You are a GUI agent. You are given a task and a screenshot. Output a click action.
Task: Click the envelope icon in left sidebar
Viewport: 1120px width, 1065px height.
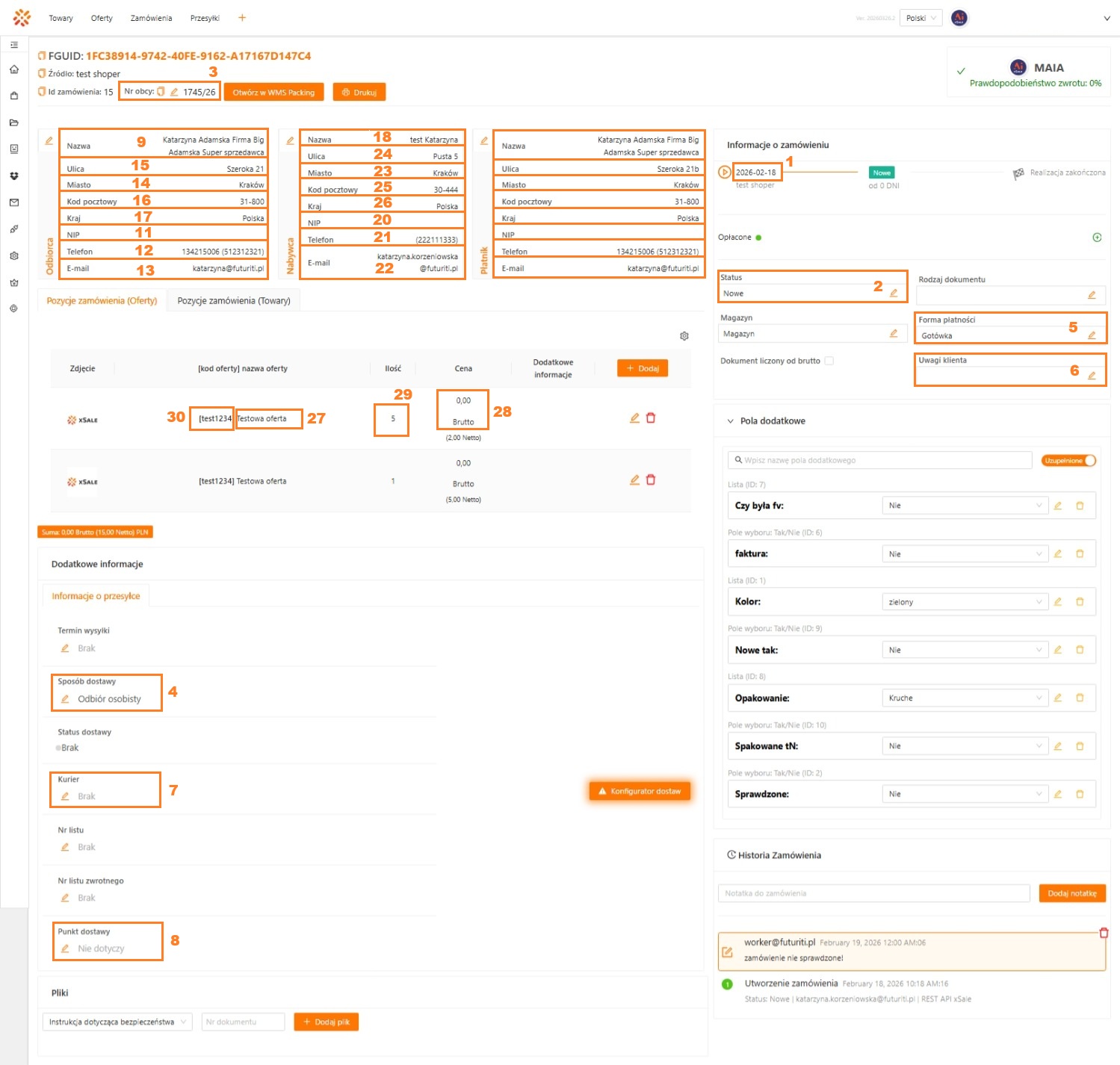(x=14, y=202)
